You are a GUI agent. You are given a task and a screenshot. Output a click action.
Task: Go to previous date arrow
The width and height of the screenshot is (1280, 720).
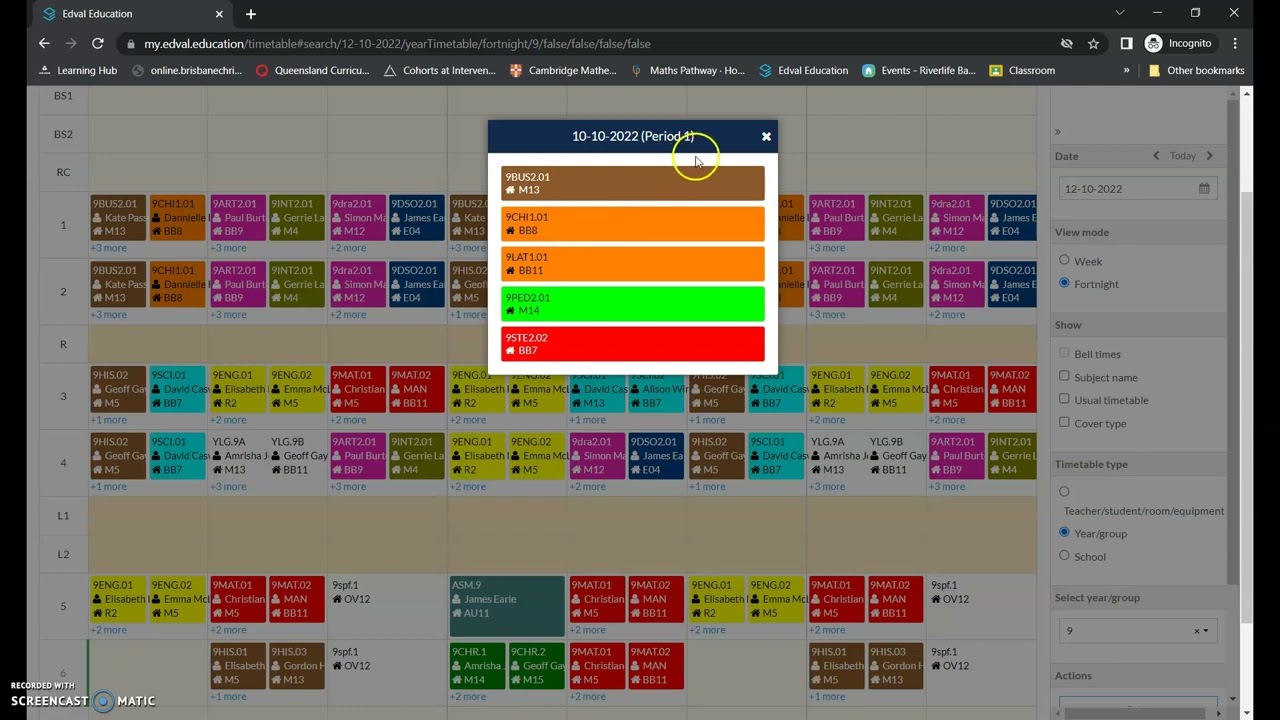[x=1156, y=156]
